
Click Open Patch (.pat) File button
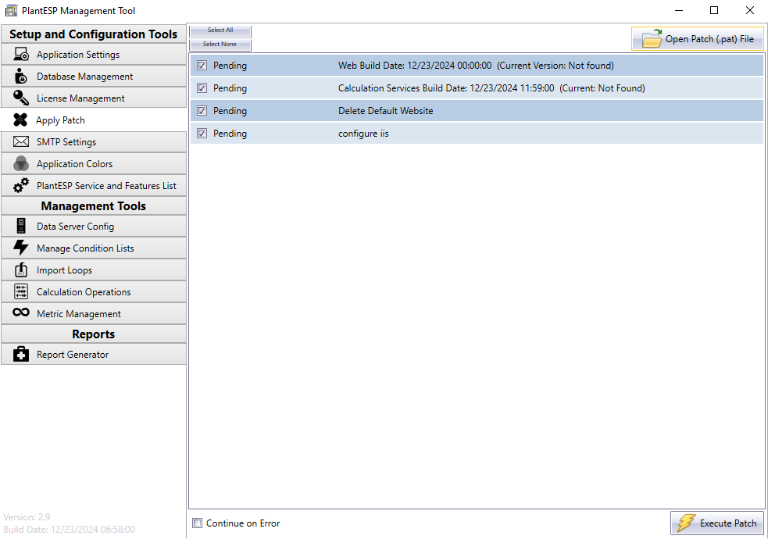pyautogui.click(x=697, y=38)
